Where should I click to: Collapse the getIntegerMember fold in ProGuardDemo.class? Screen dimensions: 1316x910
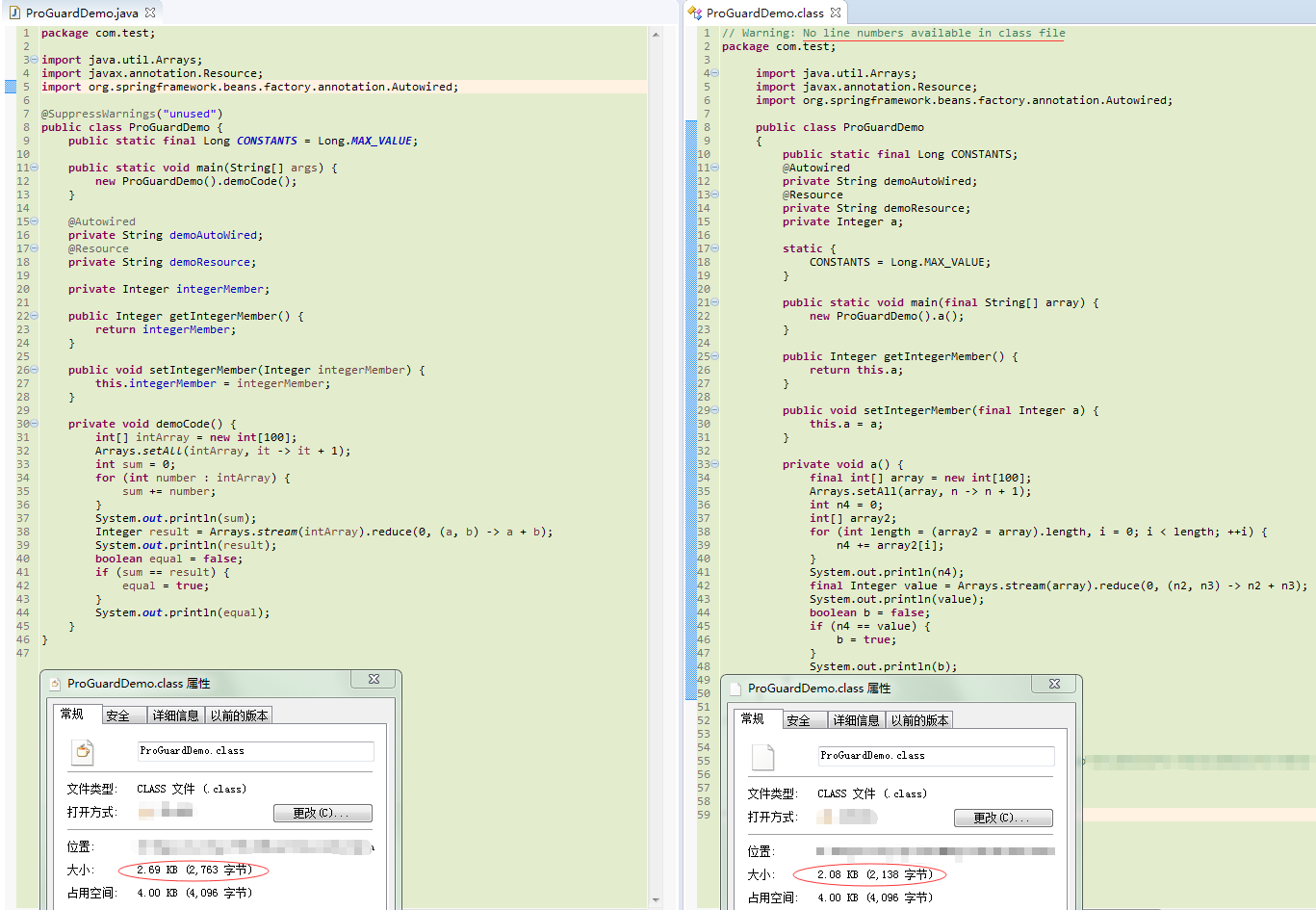[x=715, y=356]
